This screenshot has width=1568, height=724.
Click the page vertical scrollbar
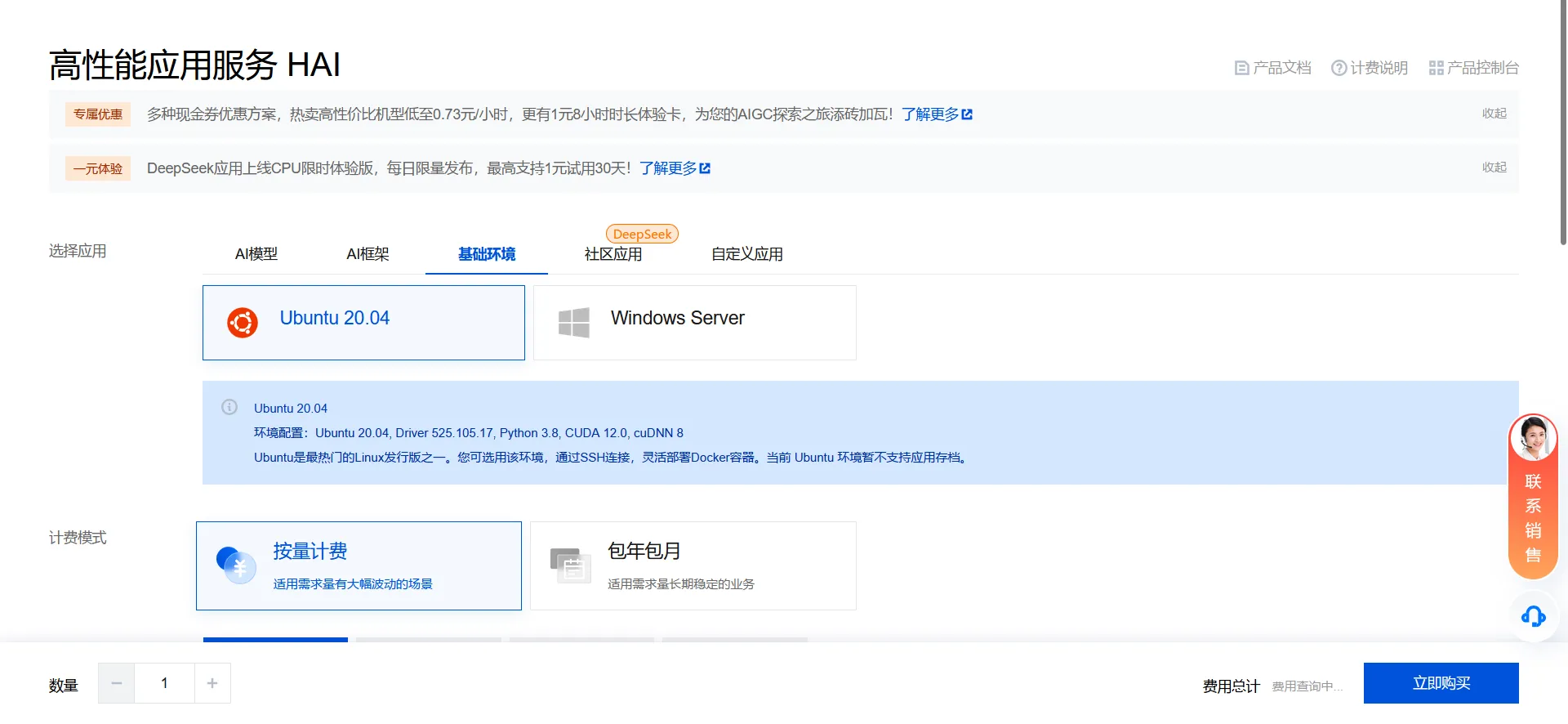coord(1563,123)
